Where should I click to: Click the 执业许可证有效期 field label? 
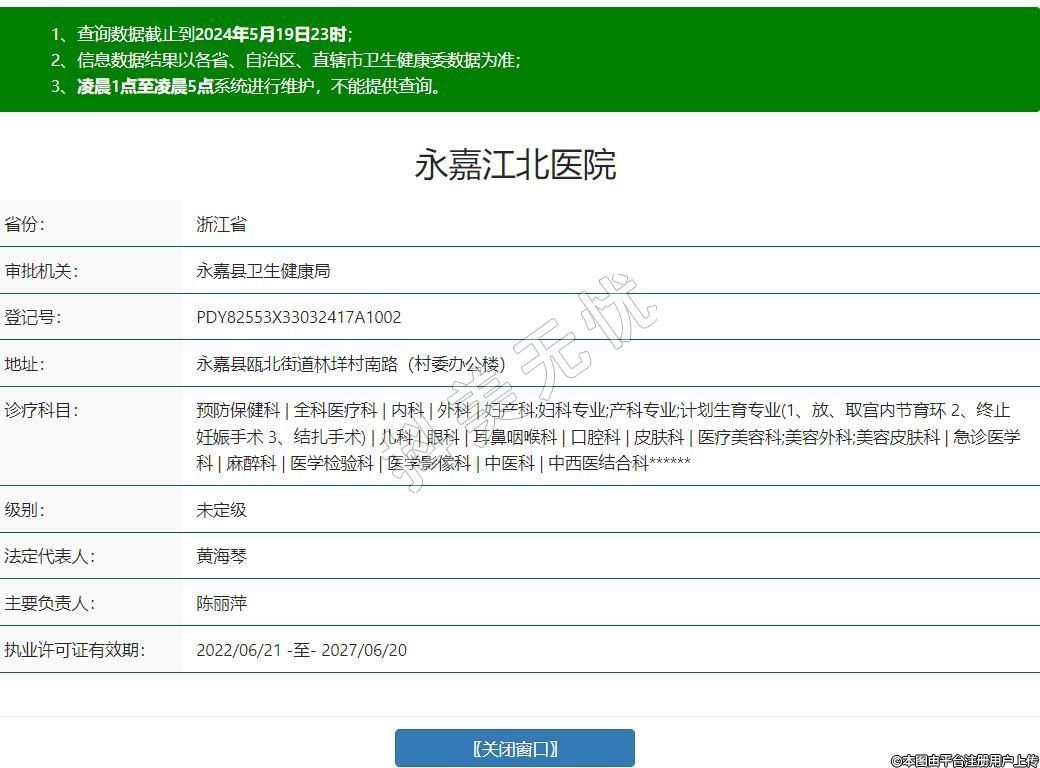point(75,650)
